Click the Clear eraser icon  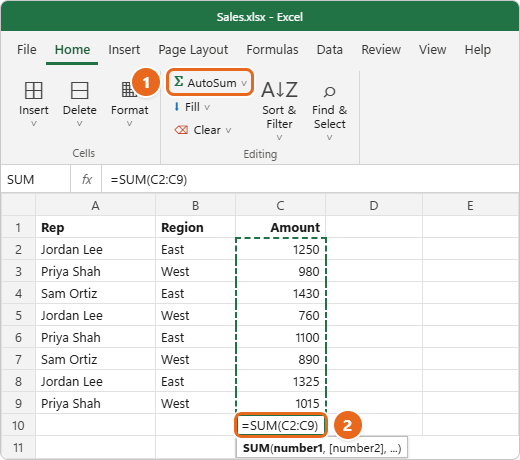(x=181, y=130)
